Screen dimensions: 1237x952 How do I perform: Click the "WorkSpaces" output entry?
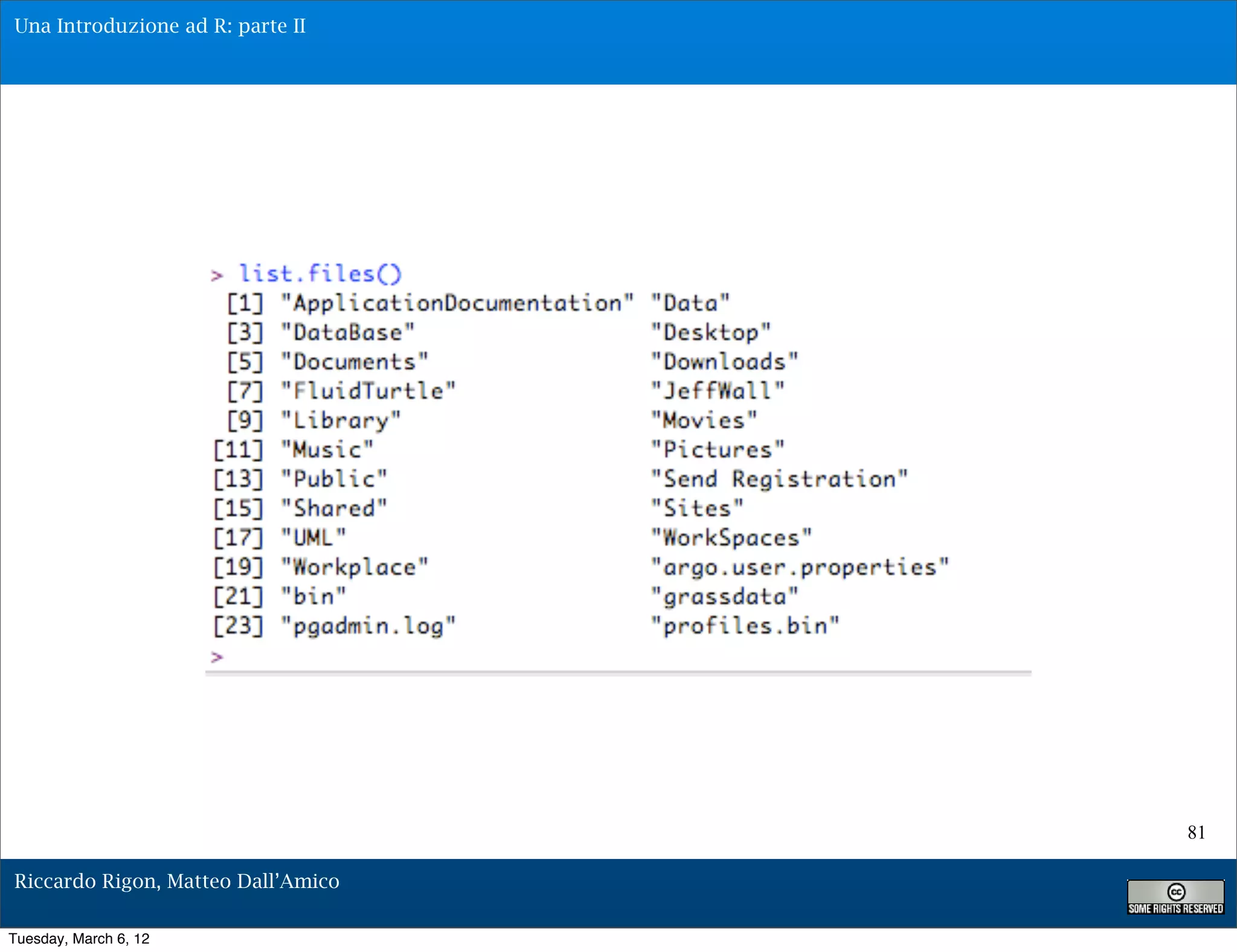point(731,538)
